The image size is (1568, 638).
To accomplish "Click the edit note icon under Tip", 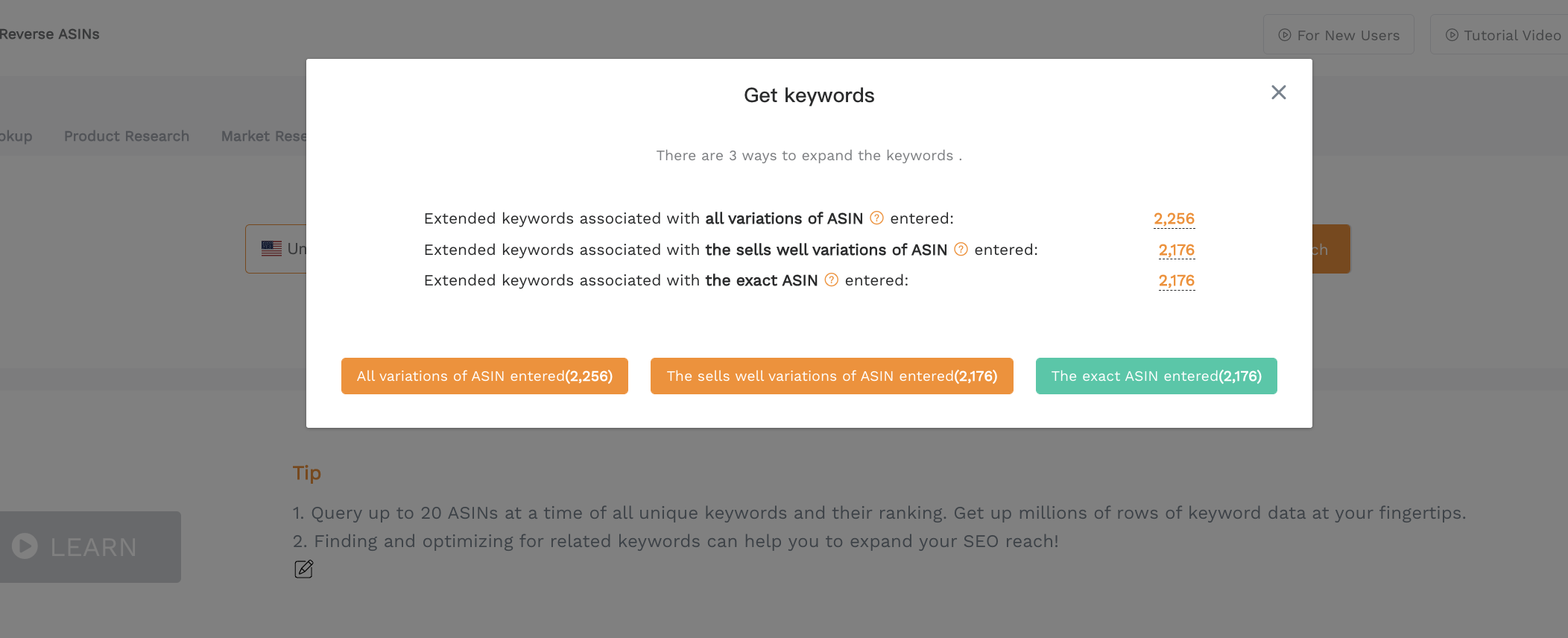I will (304, 569).
